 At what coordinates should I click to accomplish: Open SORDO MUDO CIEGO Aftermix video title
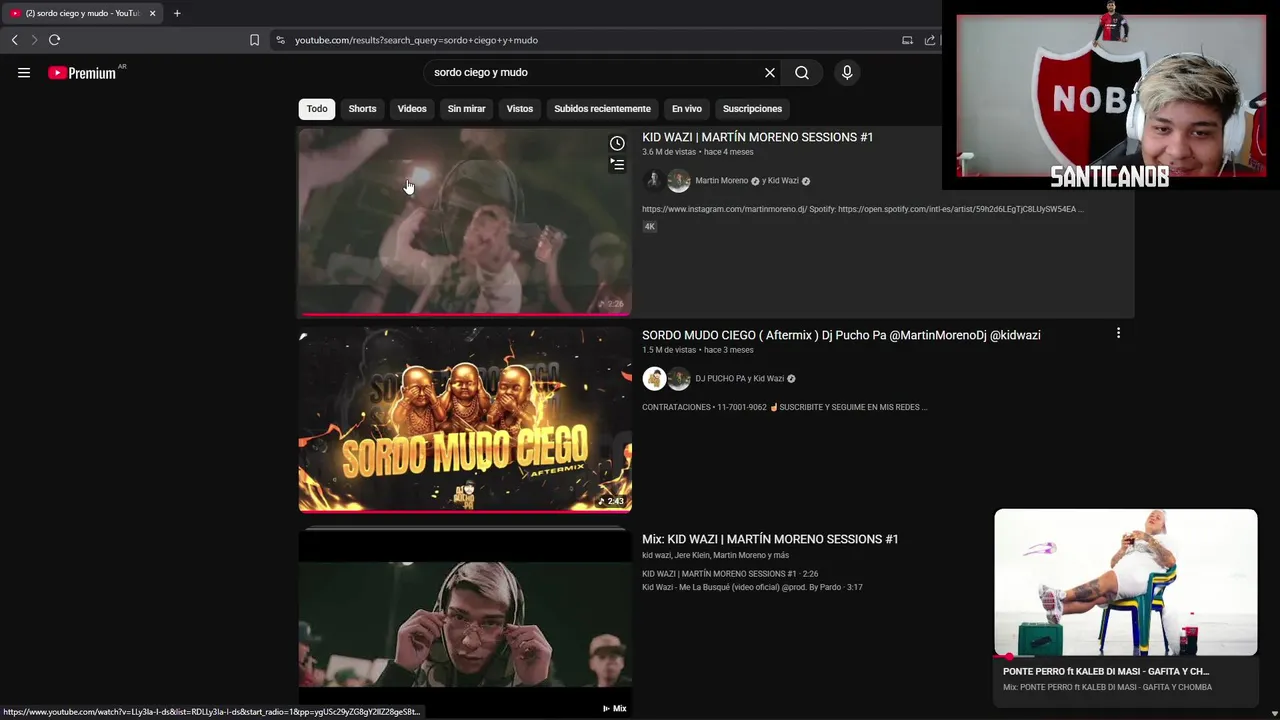841,335
